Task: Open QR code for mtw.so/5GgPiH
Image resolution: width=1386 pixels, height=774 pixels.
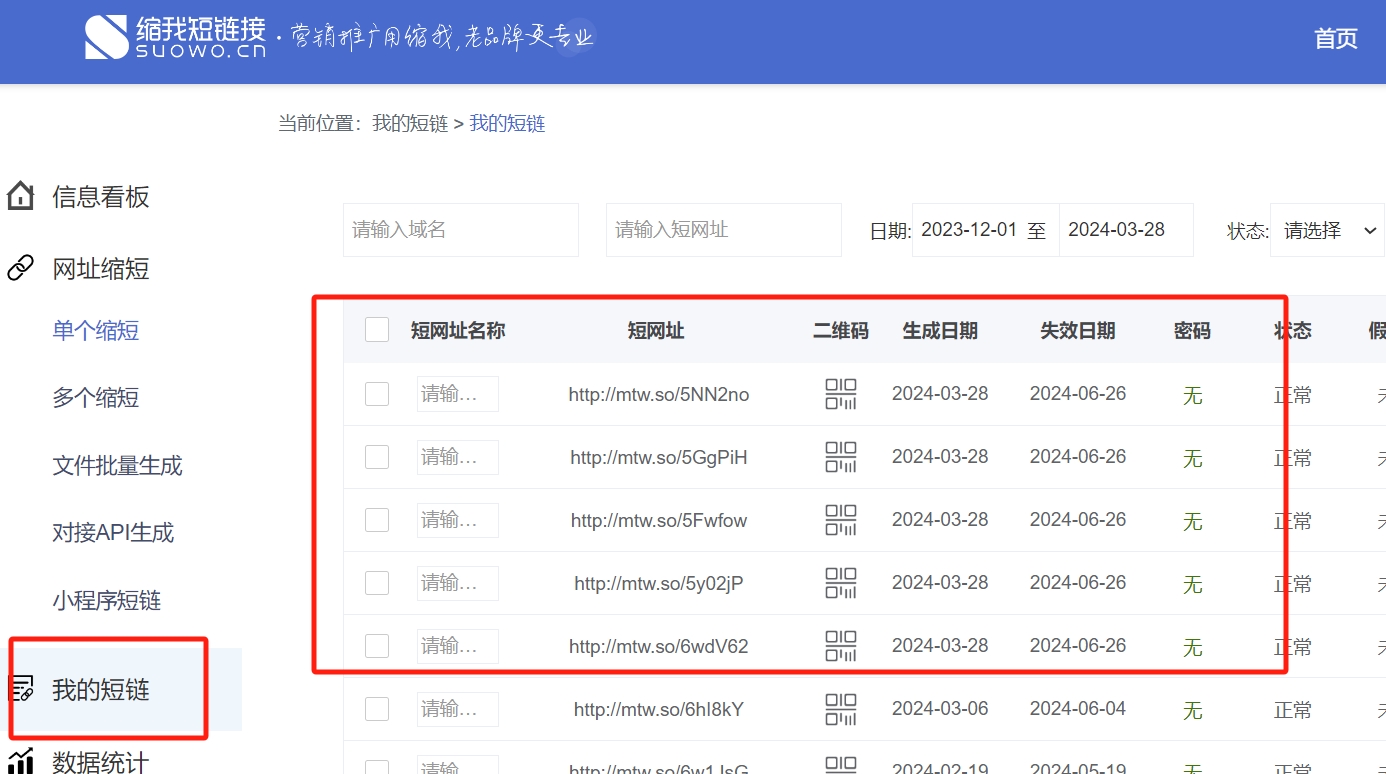Action: click(x=841, y=457)
